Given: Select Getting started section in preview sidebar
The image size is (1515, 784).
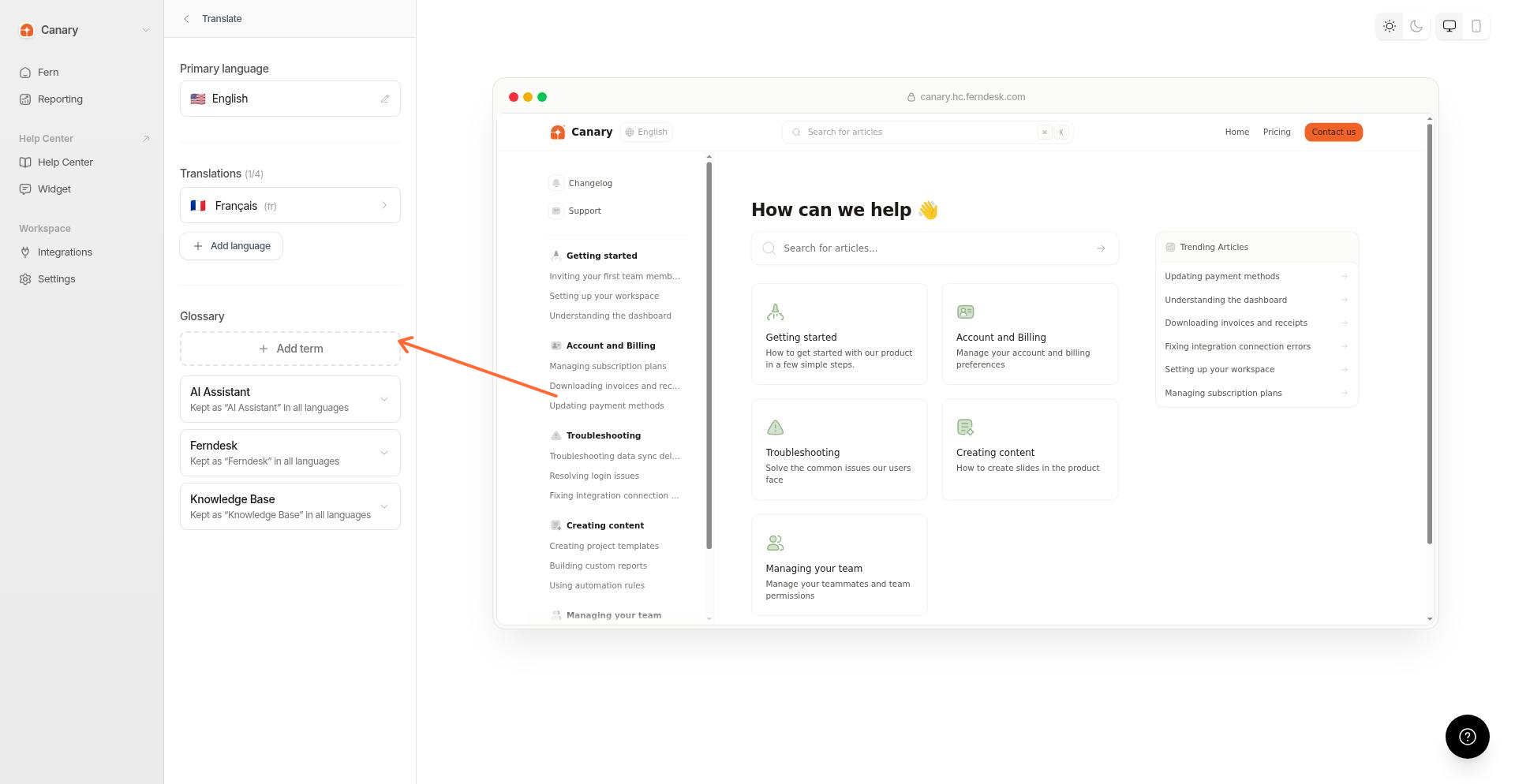Looking at the screenshot, I should [x=601, y=256].
